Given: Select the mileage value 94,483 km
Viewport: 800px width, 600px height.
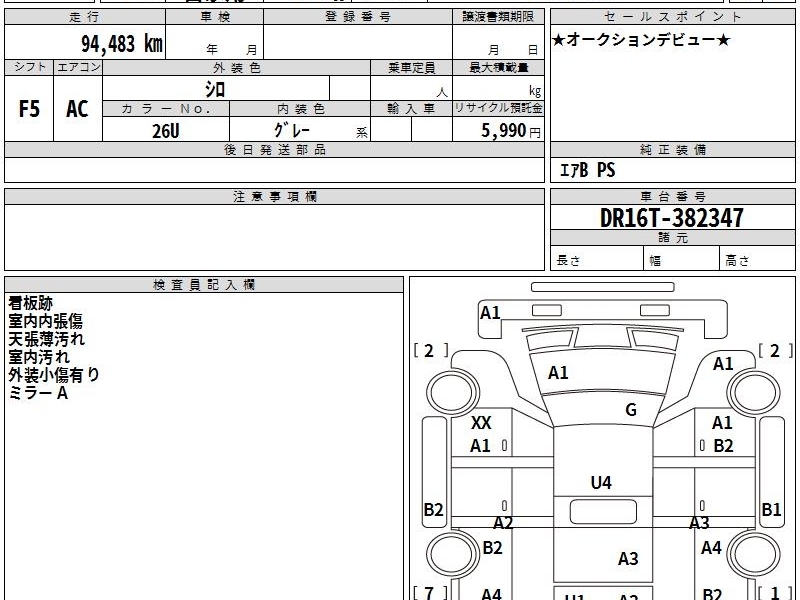Looking at the screenshot, I should click(x=122, y=44).
